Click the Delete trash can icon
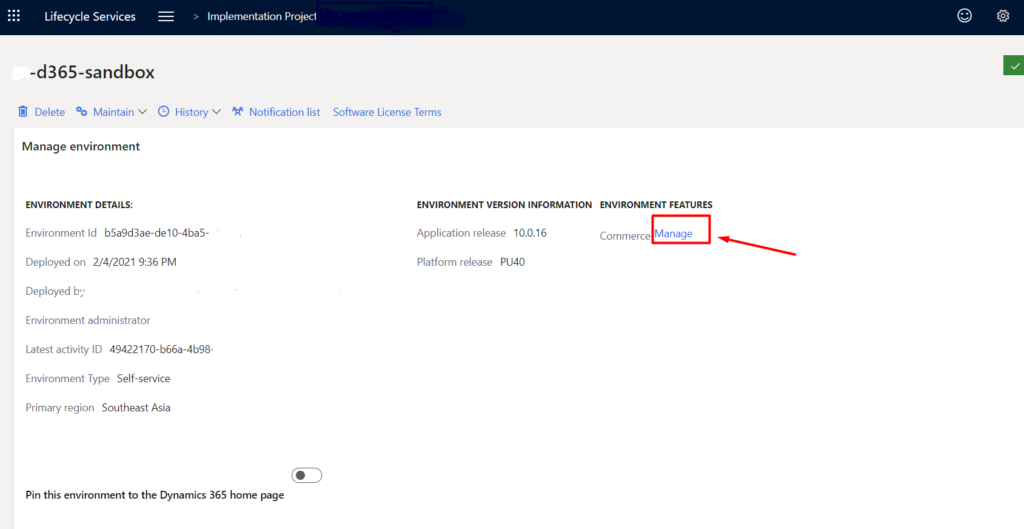The height and width of the screenshot is (529, 1024). [23, 112]
